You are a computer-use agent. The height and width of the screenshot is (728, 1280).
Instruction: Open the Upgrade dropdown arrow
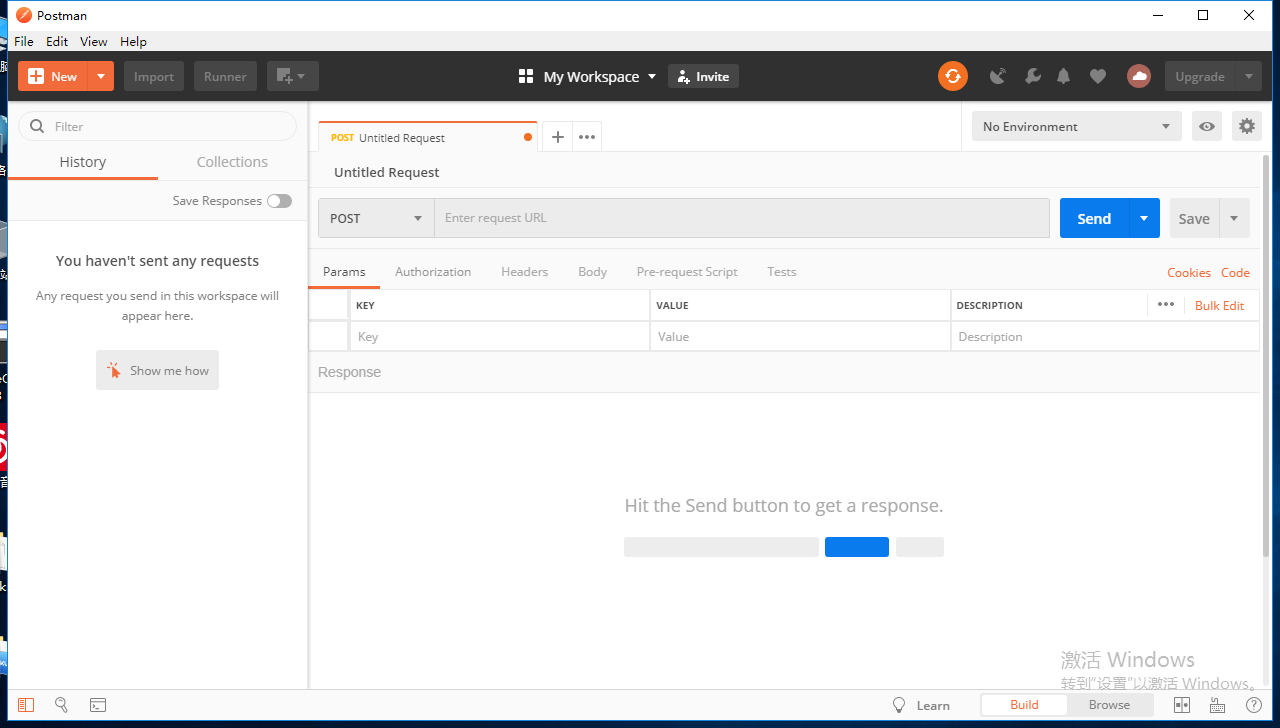(1248, 76)
